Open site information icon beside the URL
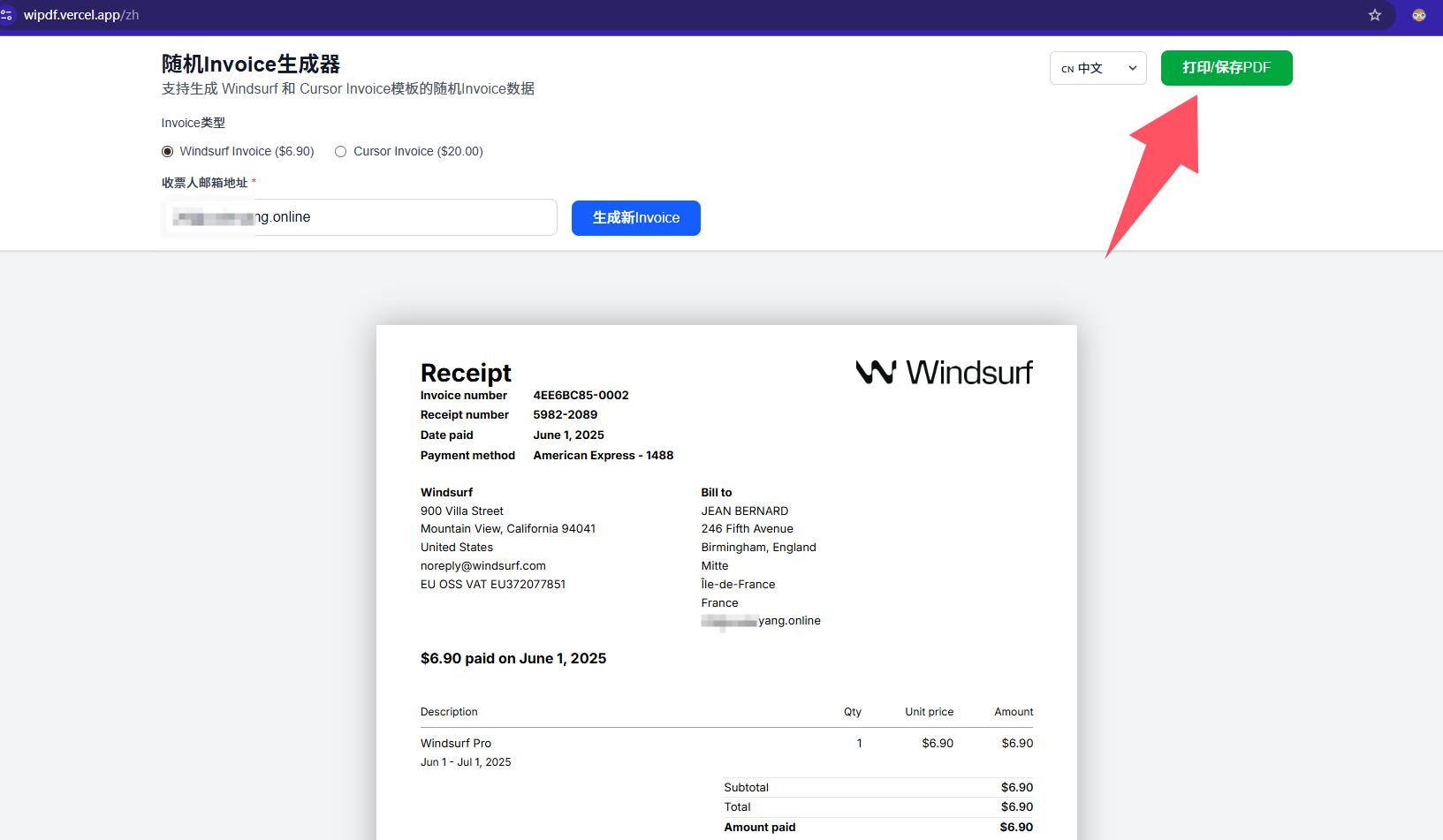Screen dimensions: 1443x840 [x=6, y=15]
